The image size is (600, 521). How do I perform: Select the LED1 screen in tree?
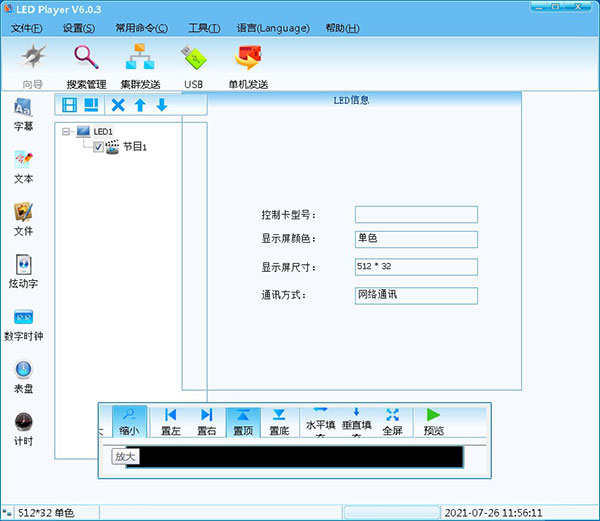click(x=103, y=132)
